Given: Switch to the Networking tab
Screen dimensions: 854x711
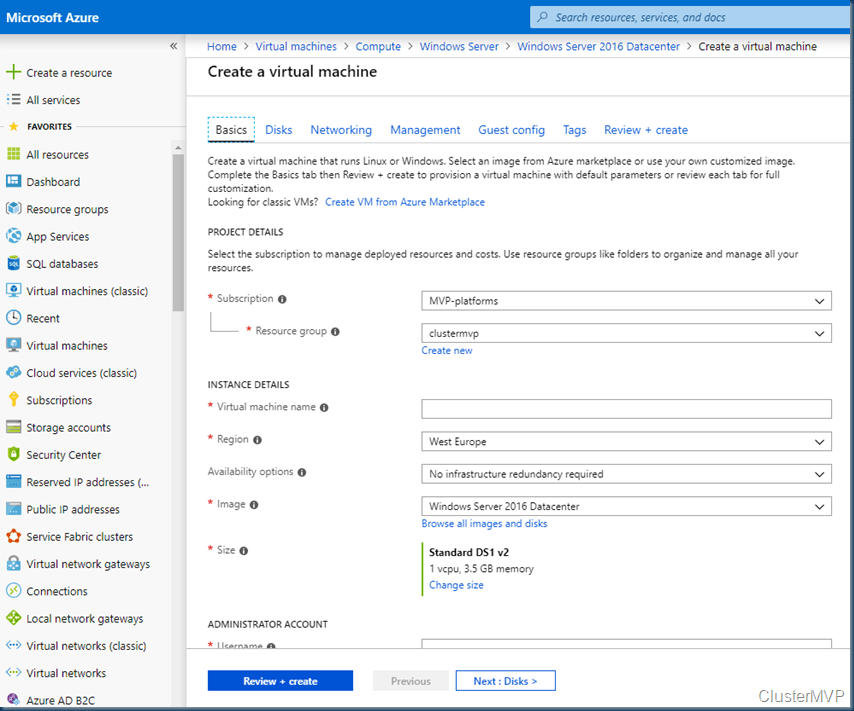Looking at the screenshot, I should click(x=341, y=130).
